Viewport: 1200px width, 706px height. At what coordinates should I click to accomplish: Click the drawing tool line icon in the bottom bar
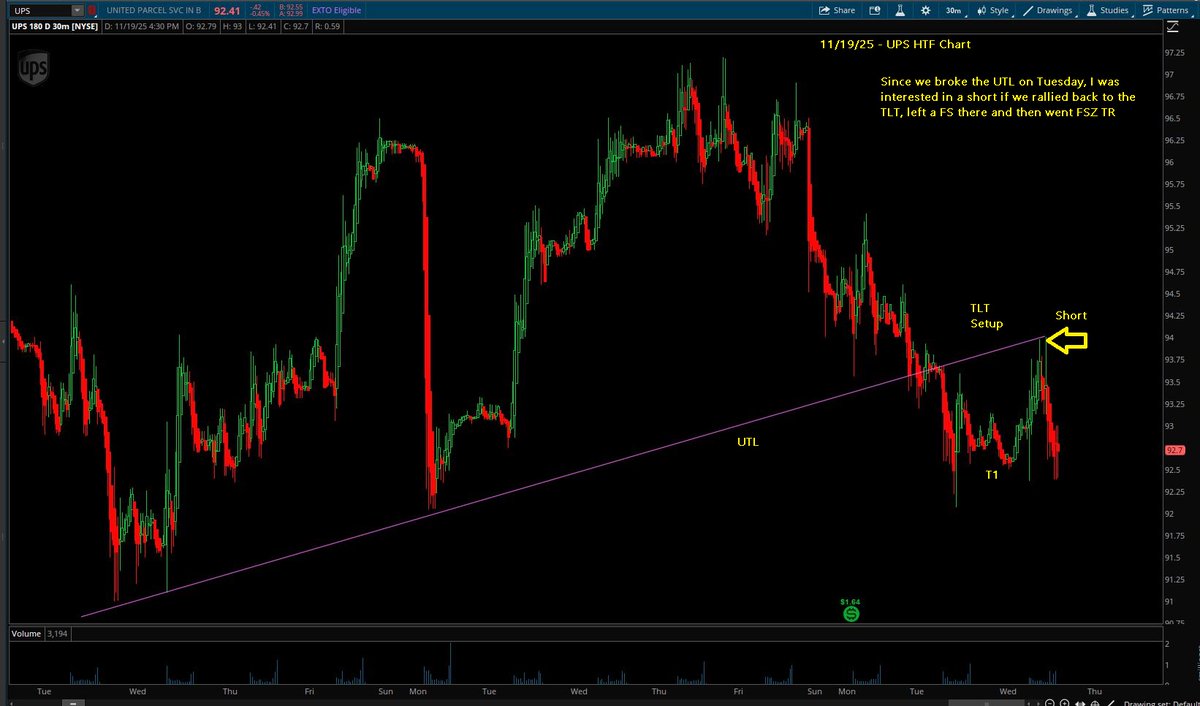coord(1111,703)
